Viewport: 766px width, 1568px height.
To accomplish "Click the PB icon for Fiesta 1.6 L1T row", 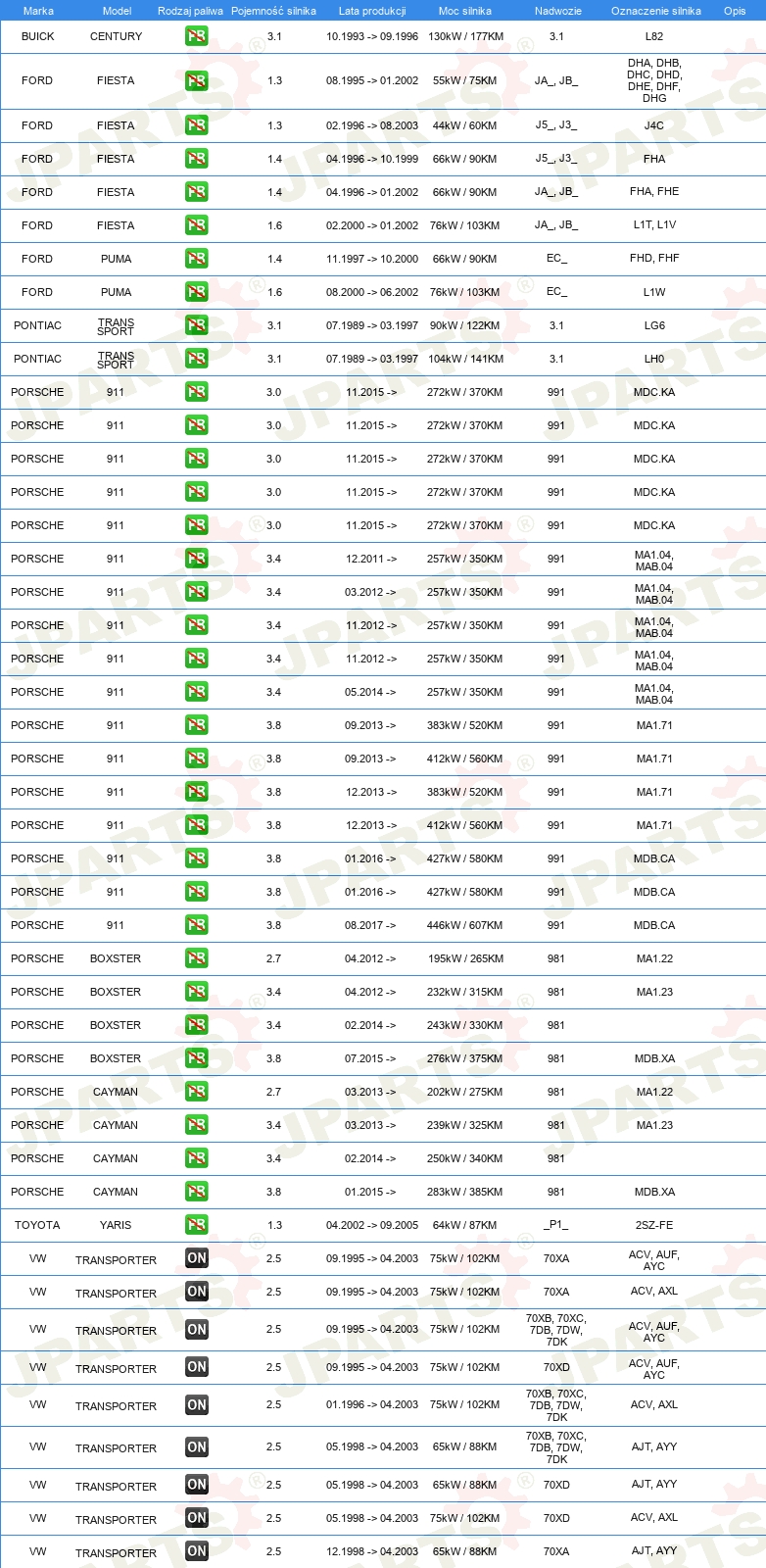I will point(196,225).
